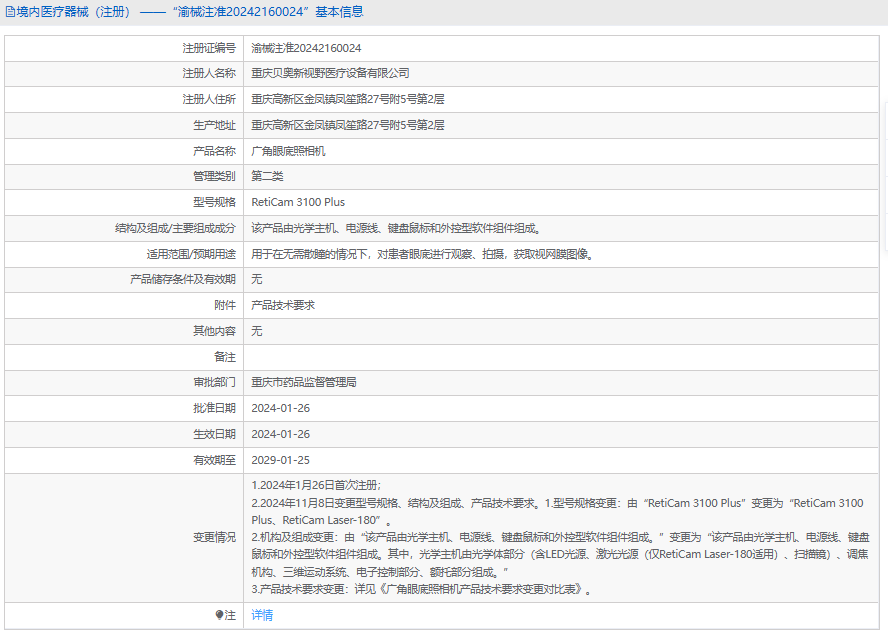The image size is (888, 634).
Task: Click the 注册人名称 label
Action: (209, 73)
